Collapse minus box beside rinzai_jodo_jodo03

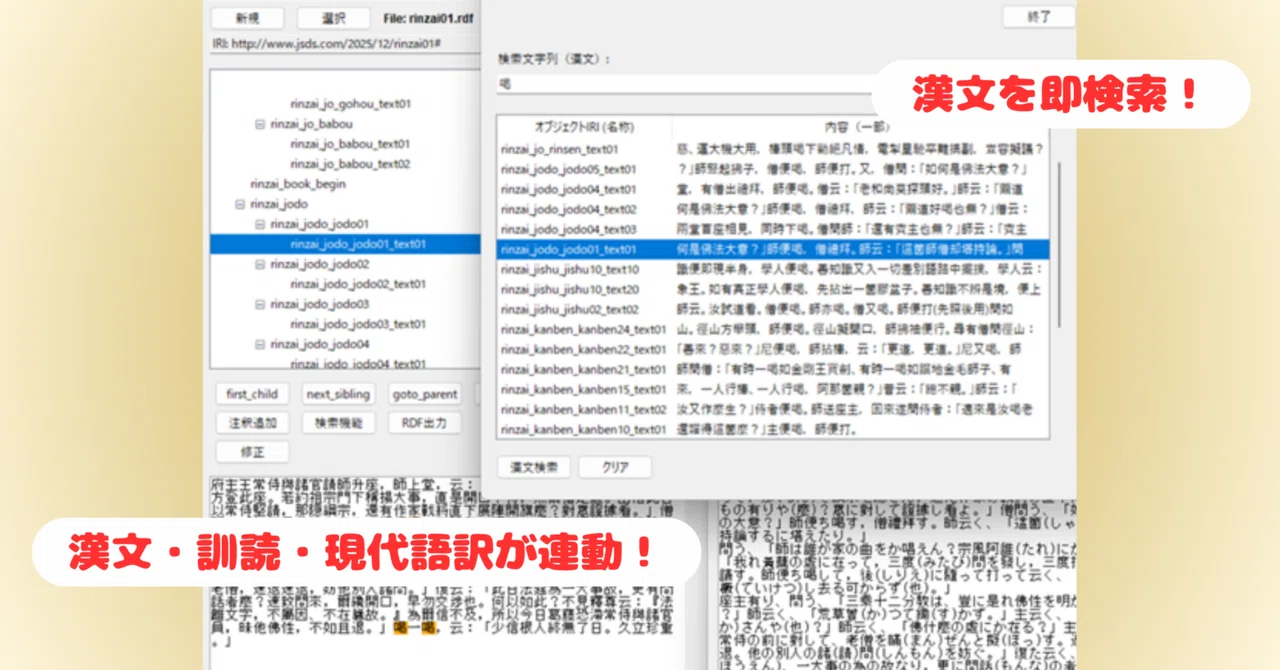(x=260, y=304)
